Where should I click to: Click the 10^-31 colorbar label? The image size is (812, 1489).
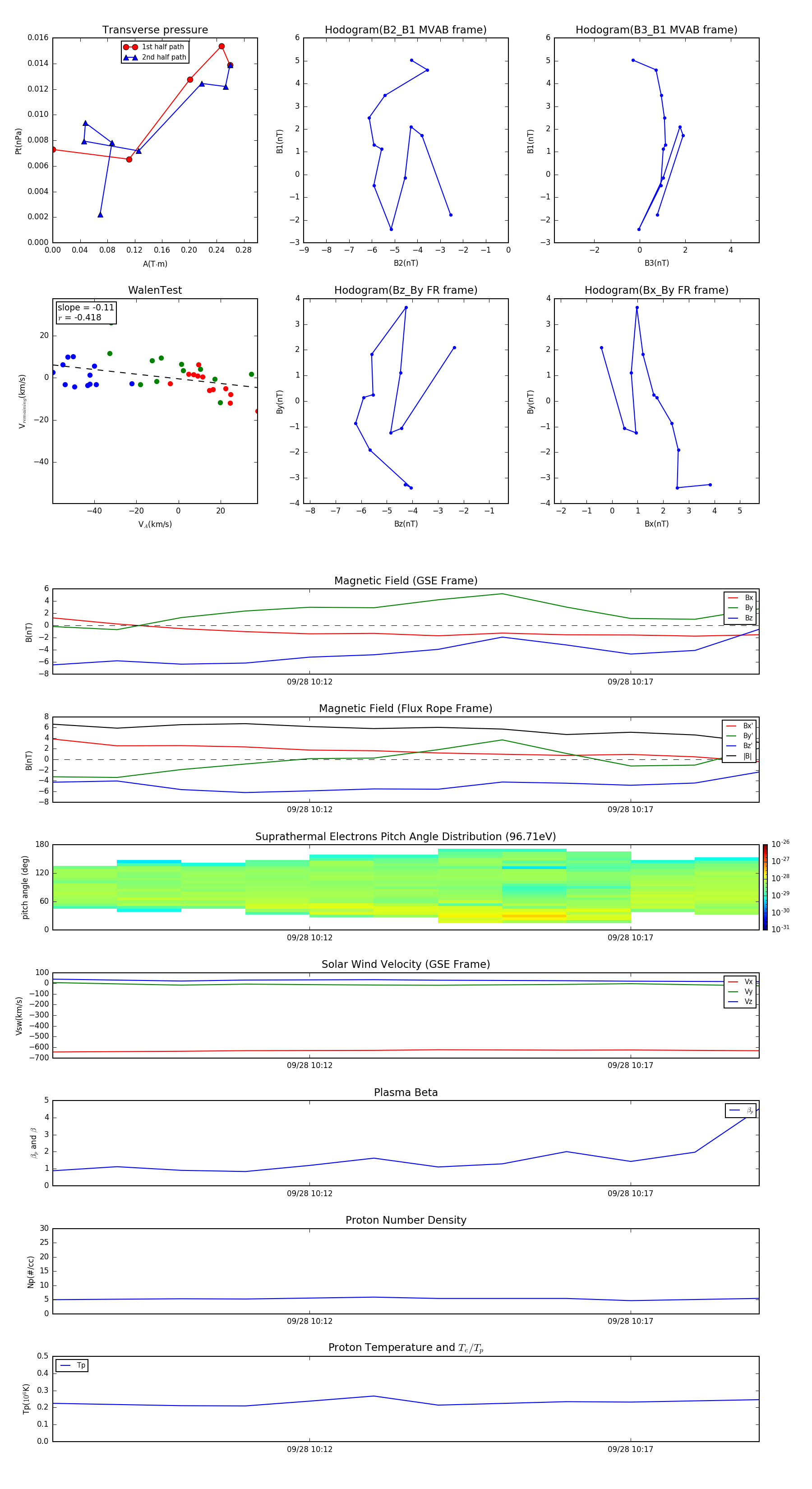point(780,929)
